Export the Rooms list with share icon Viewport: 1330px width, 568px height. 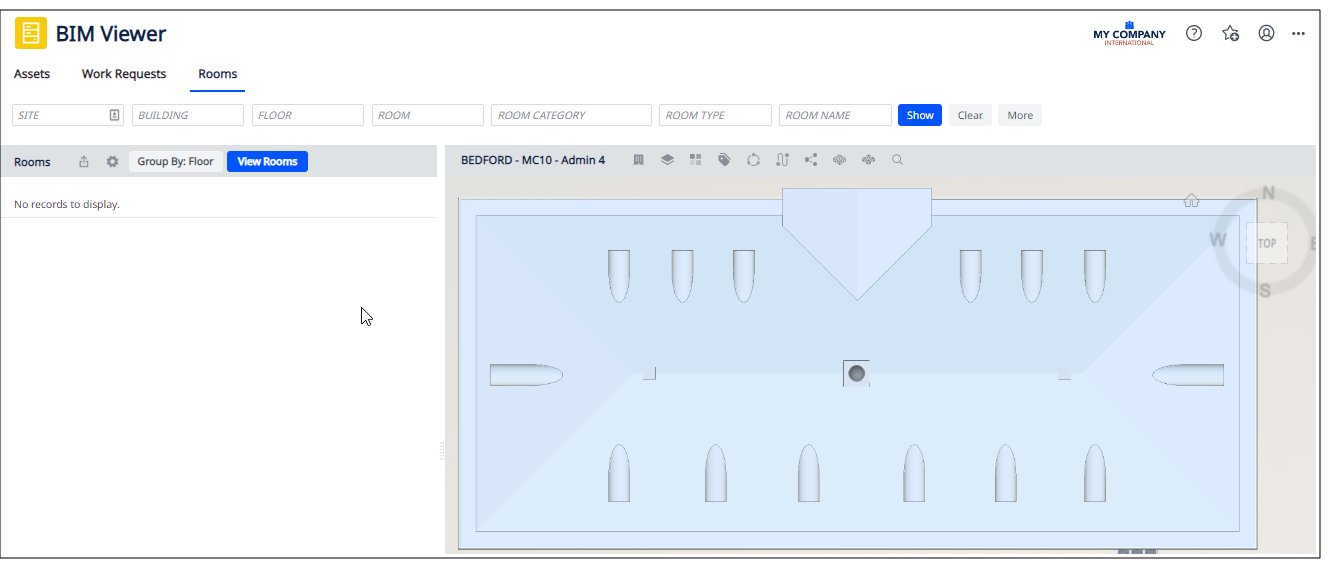tap(84, 161)
